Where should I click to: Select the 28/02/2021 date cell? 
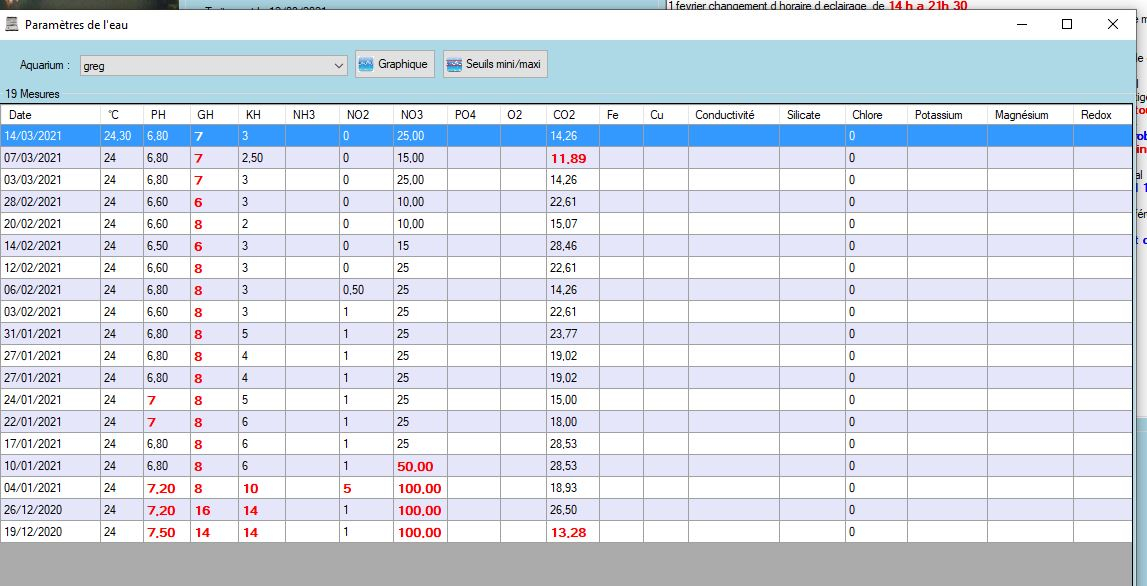(x=50, y=202)
